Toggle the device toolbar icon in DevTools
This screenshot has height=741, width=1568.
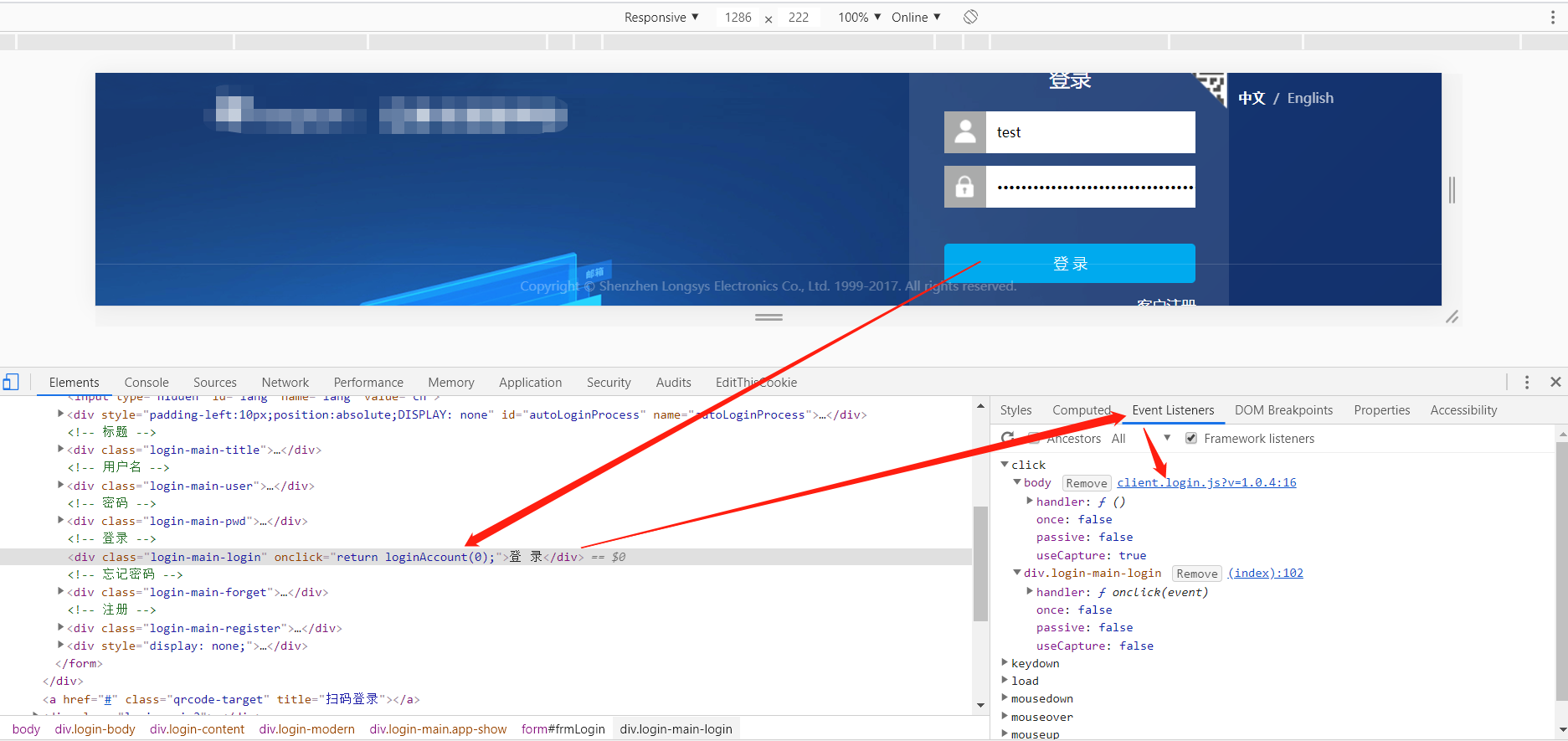point(11,383)
